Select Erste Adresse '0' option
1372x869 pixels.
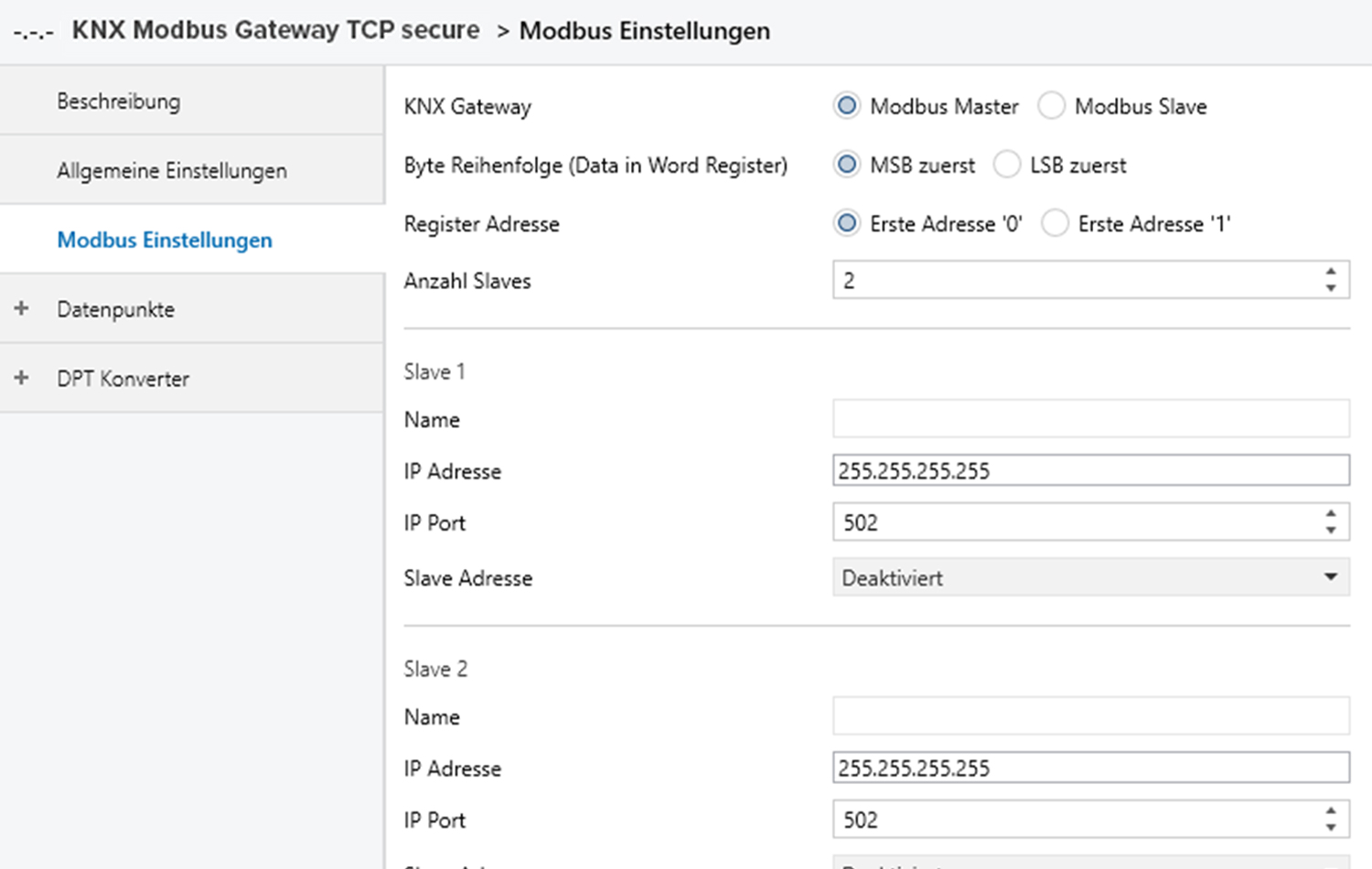[x=847, y=223]
